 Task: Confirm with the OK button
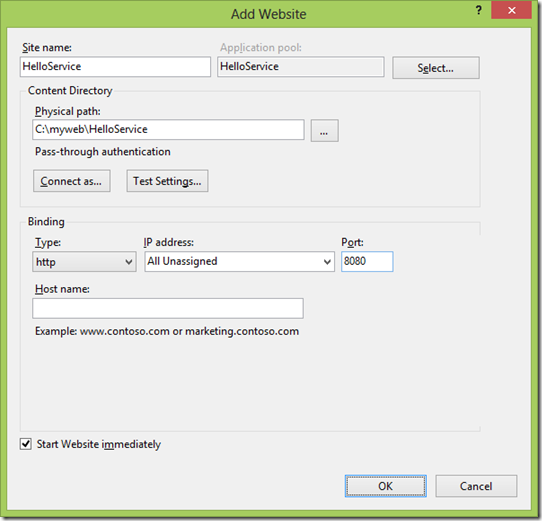[x=385, y=486]
